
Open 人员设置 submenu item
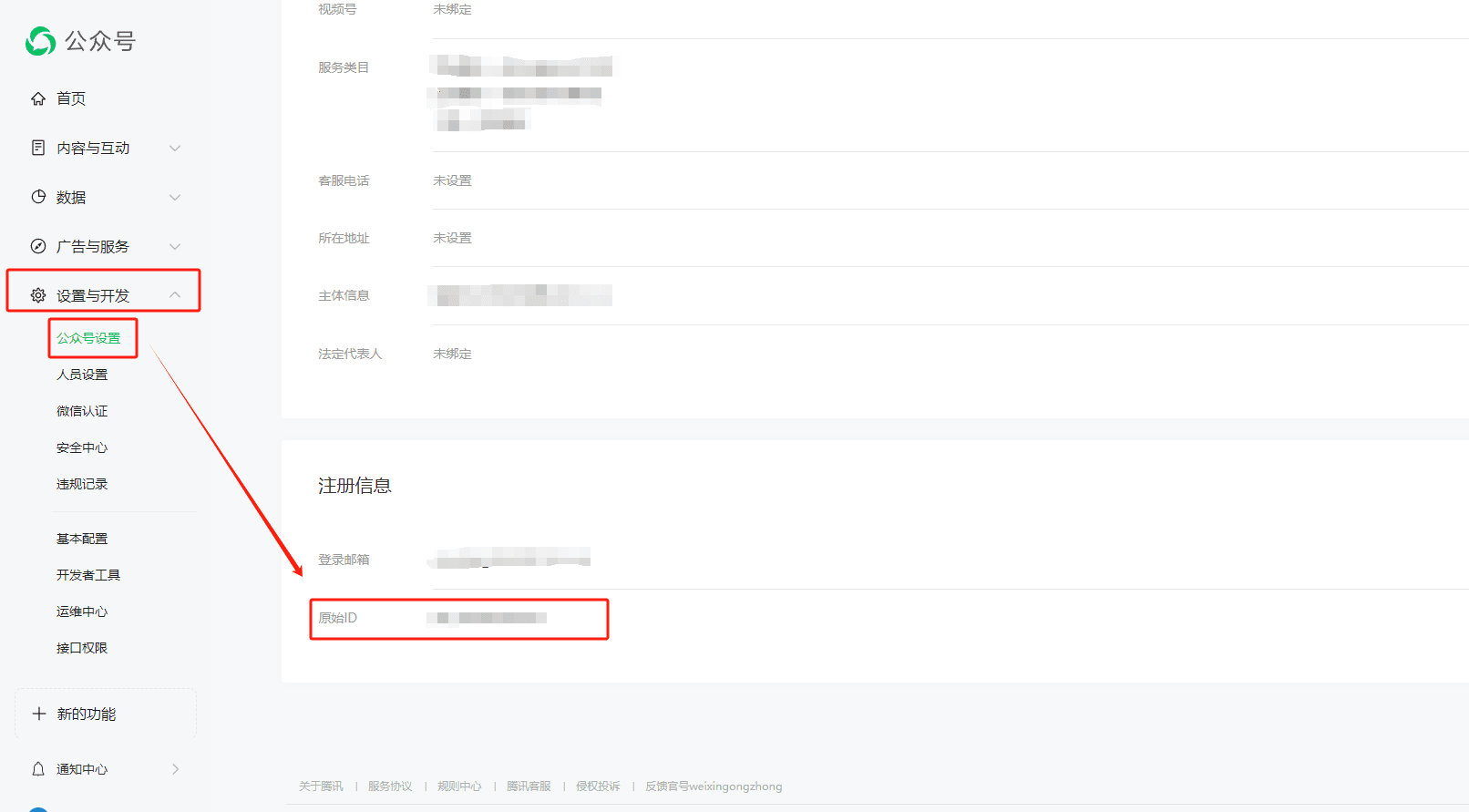[82, 375]
